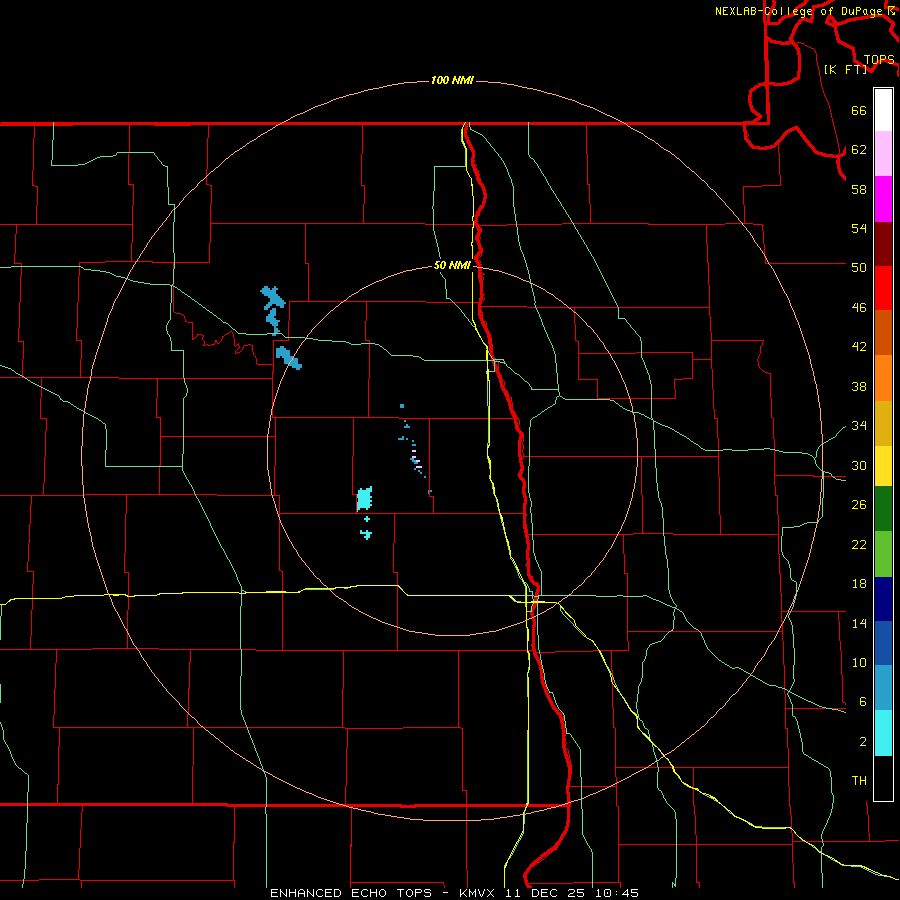Click the "62" legend value

(859, 149)
